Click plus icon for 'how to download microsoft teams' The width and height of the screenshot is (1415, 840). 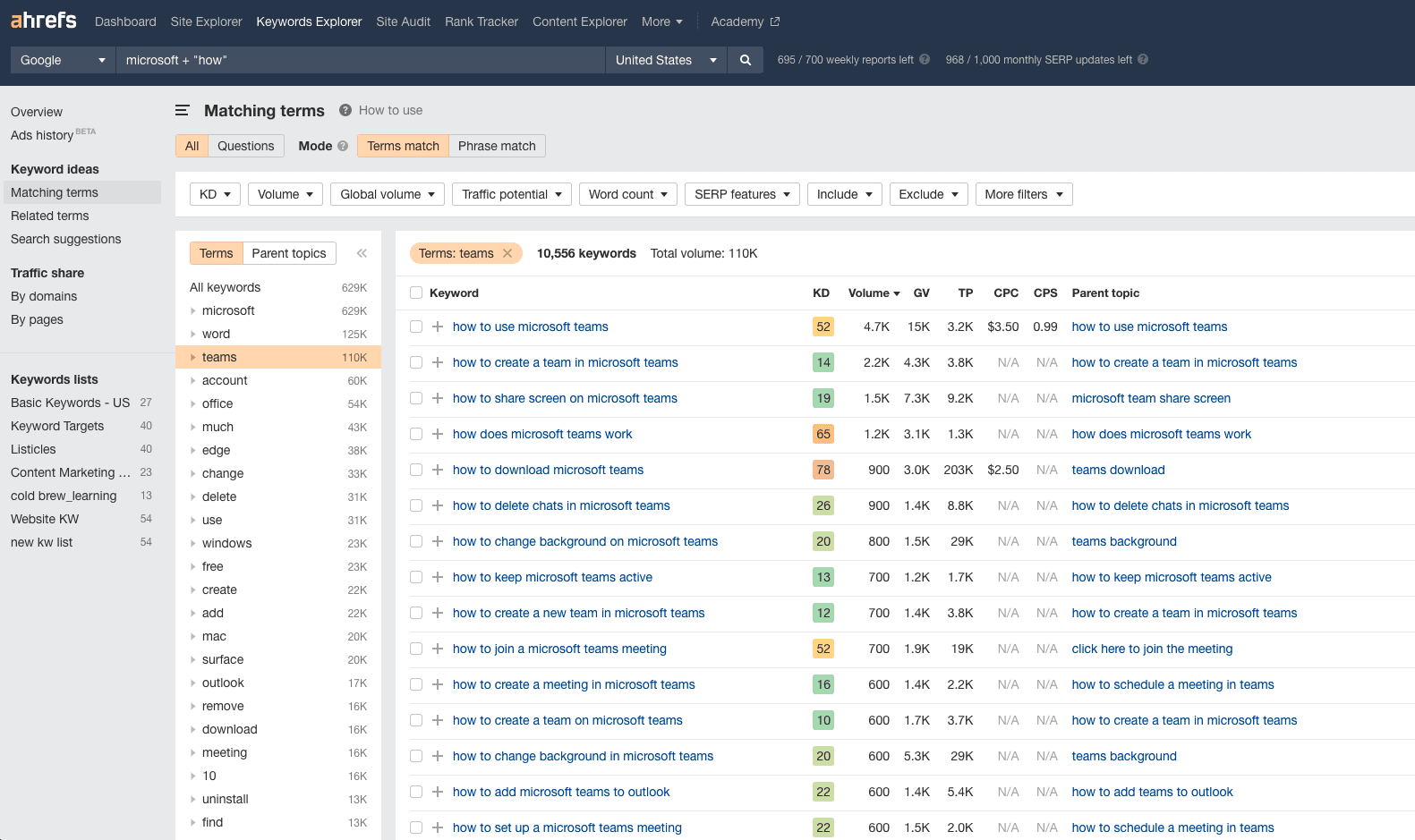438,470
